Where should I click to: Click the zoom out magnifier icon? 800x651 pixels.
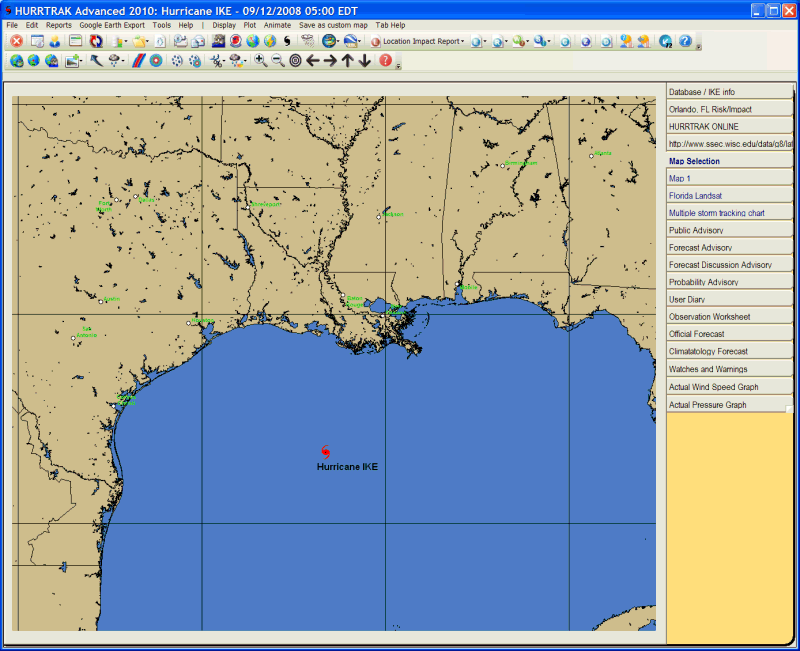[x=278, y=61]
